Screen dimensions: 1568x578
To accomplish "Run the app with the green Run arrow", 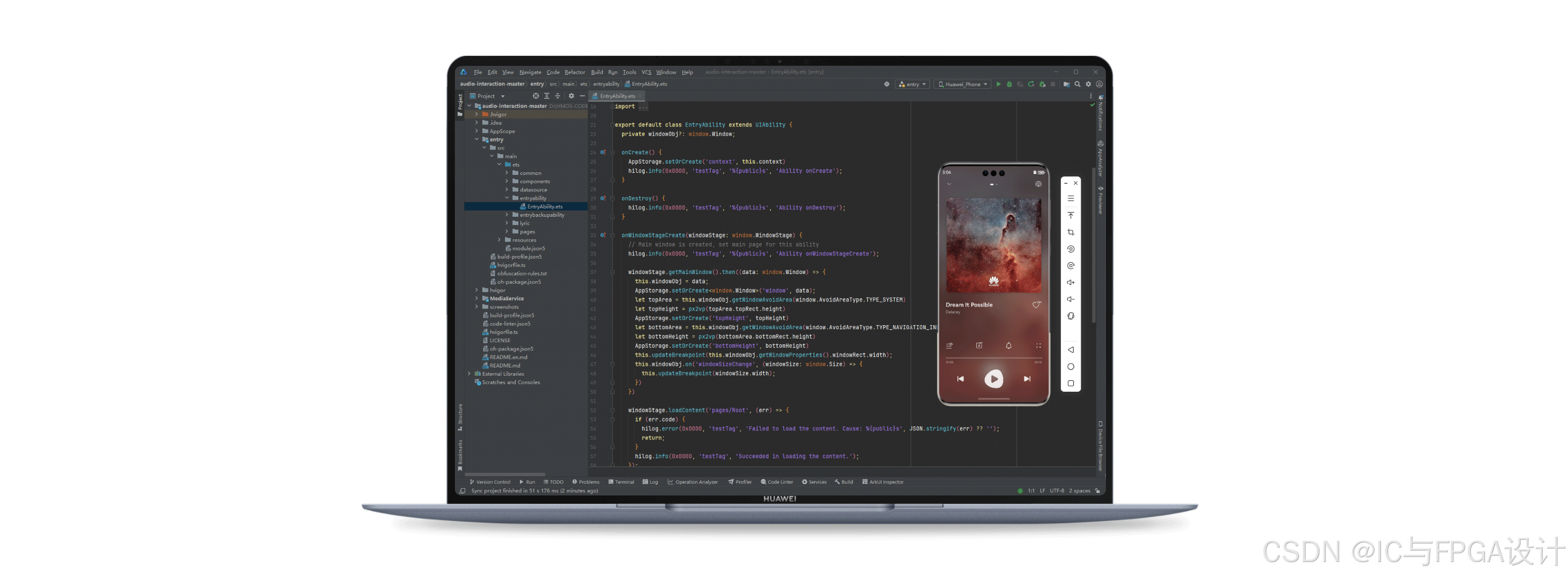I will tap(998, 84).
